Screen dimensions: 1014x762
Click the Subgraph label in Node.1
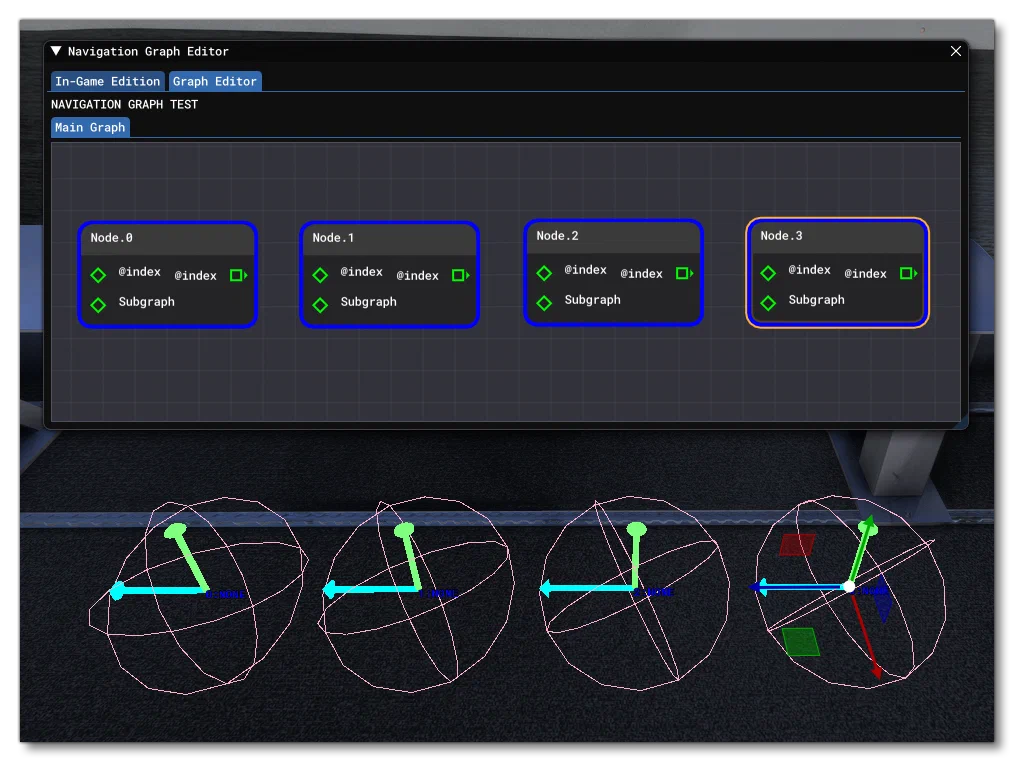pyautogui.click(x=369, y=302)
